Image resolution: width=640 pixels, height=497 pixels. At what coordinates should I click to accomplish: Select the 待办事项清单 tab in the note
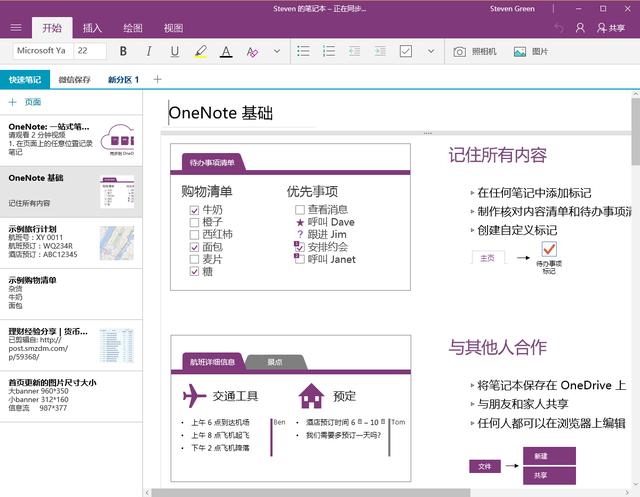212,163
